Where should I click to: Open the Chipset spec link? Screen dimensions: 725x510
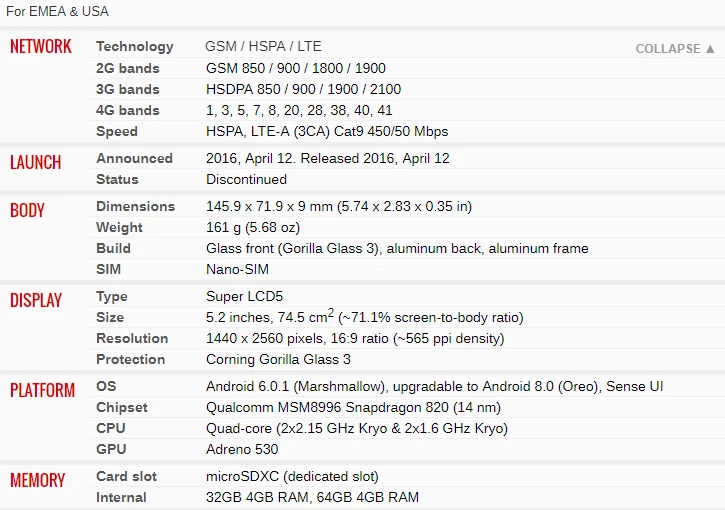point(121,407)
